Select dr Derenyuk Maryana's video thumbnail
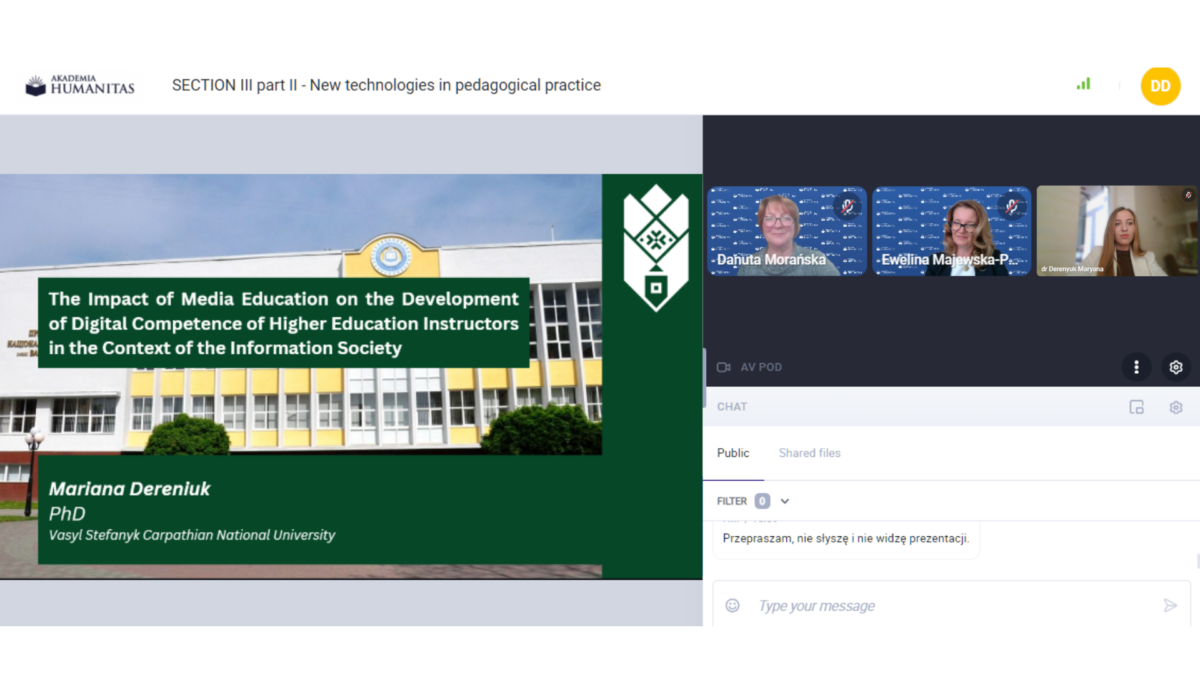 1116,231
